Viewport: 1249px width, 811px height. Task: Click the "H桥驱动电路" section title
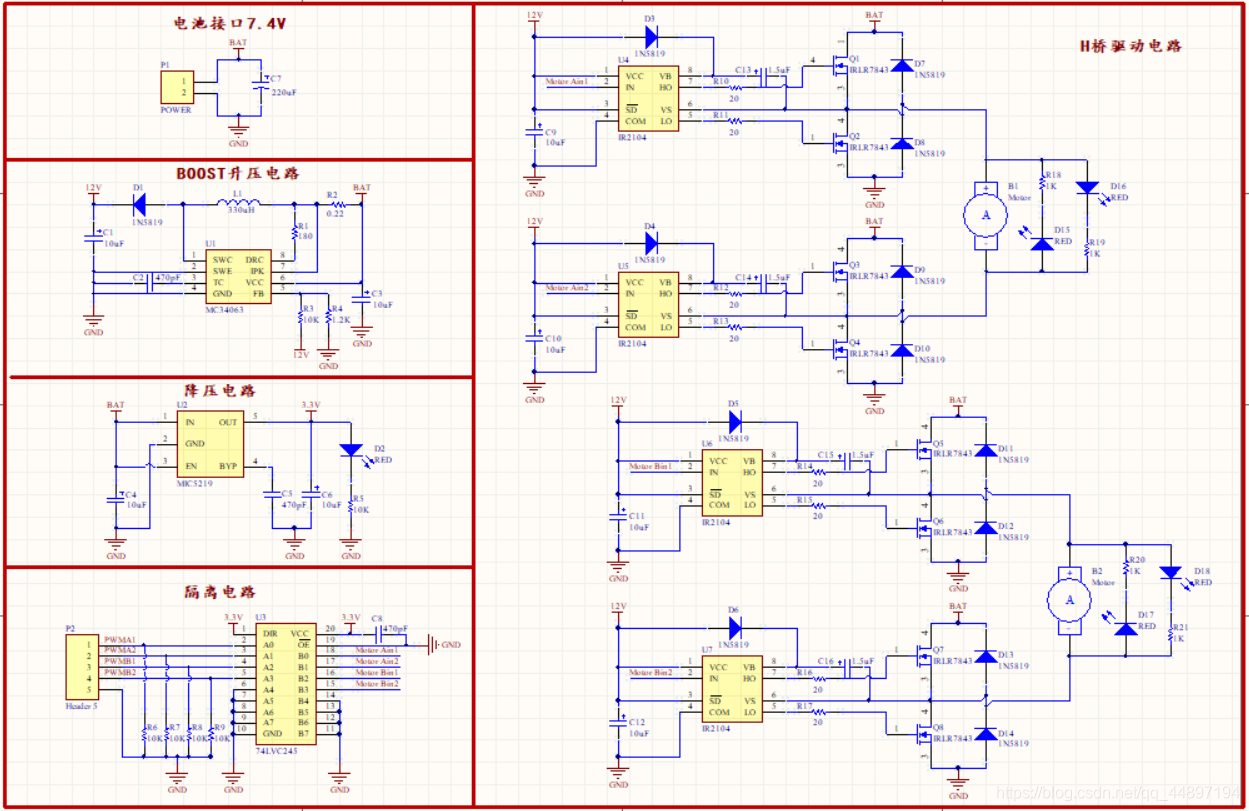click(x=1130, y=46)
